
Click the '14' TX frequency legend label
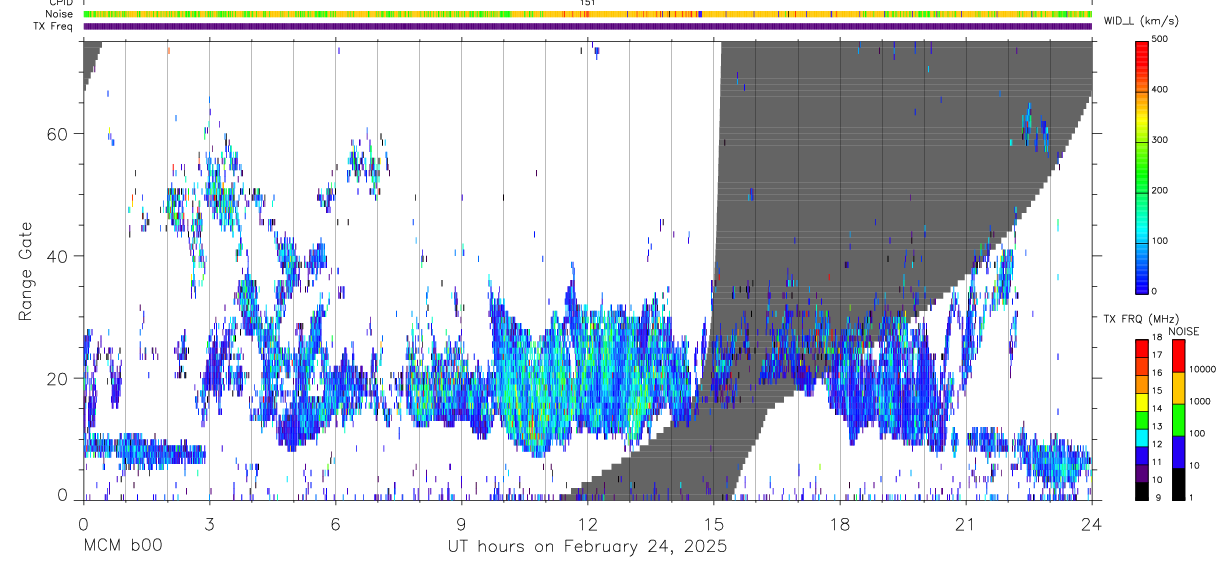click(1158, 408)
